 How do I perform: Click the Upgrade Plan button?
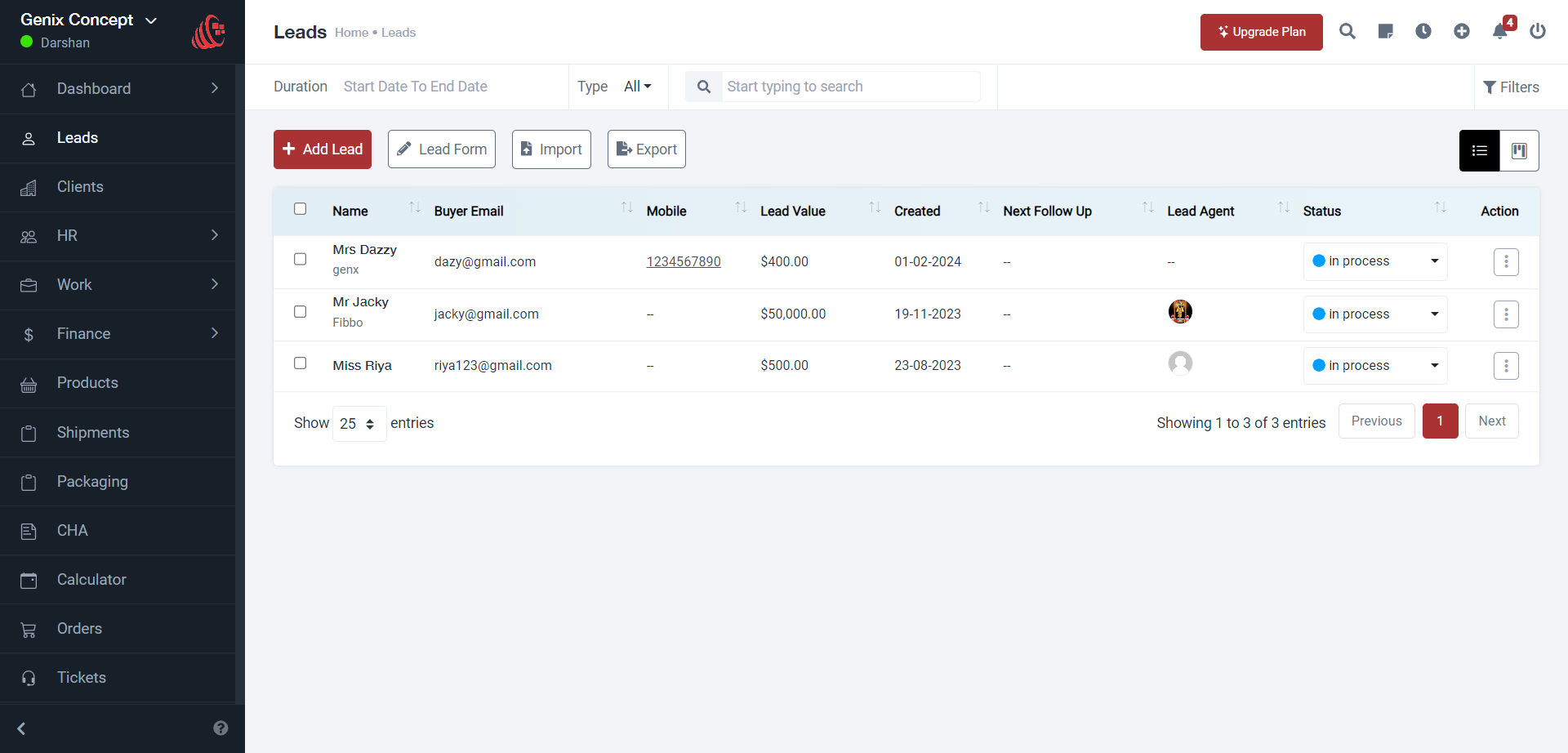(x=1262, y=32)
